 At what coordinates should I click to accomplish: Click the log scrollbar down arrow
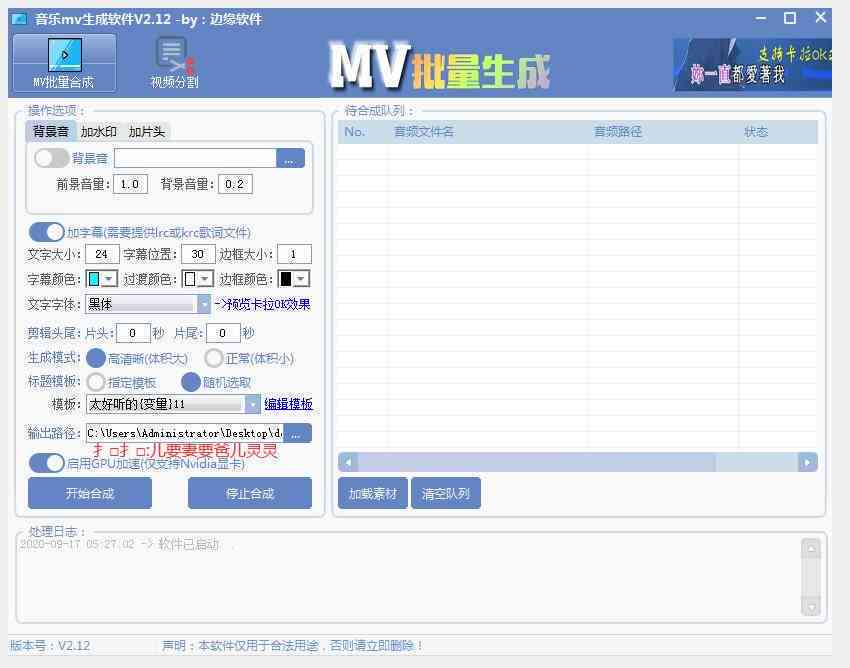[x=811, y=606]
